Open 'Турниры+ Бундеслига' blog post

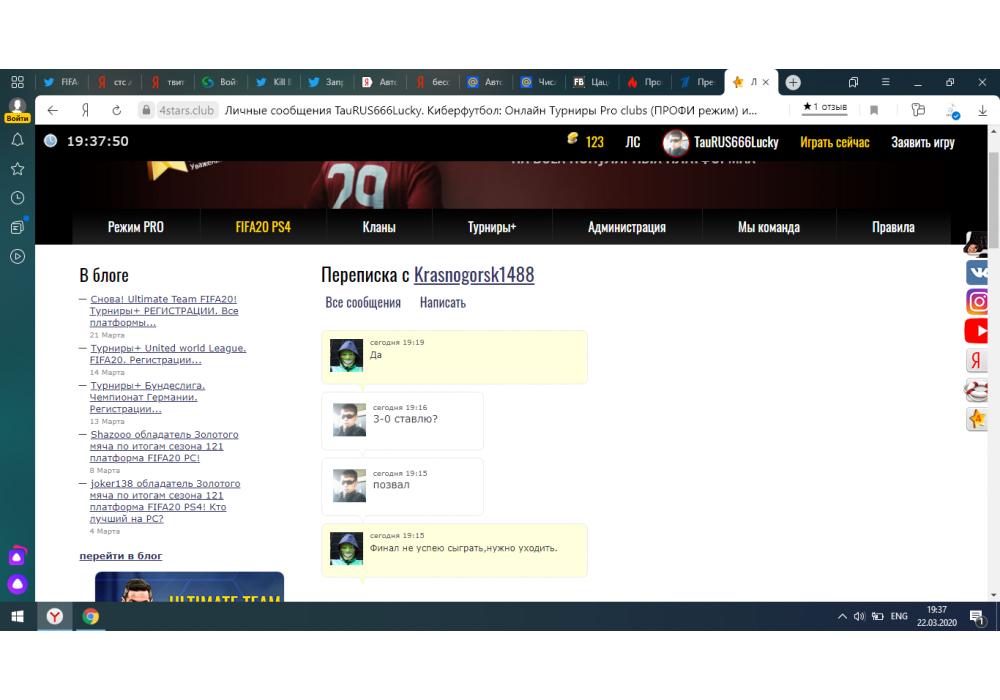point(147,397)
